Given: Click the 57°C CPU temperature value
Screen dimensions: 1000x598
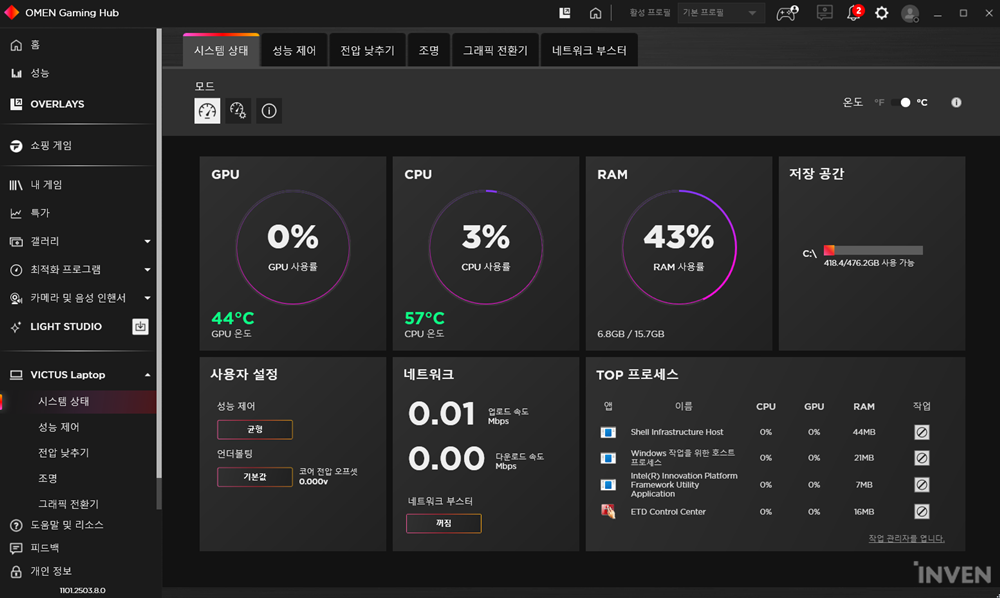Looking at the screenshot, I should pos(425,317).
